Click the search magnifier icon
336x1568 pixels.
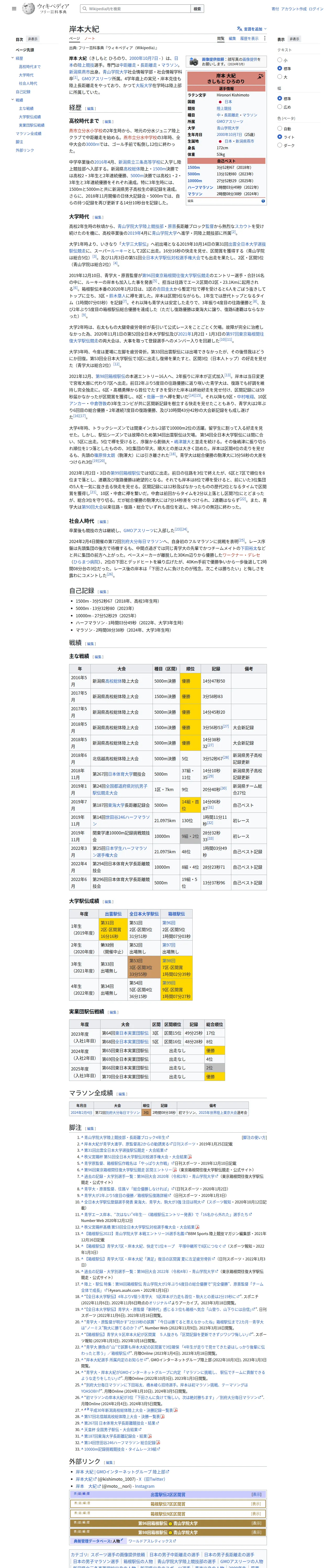[85, 9]
